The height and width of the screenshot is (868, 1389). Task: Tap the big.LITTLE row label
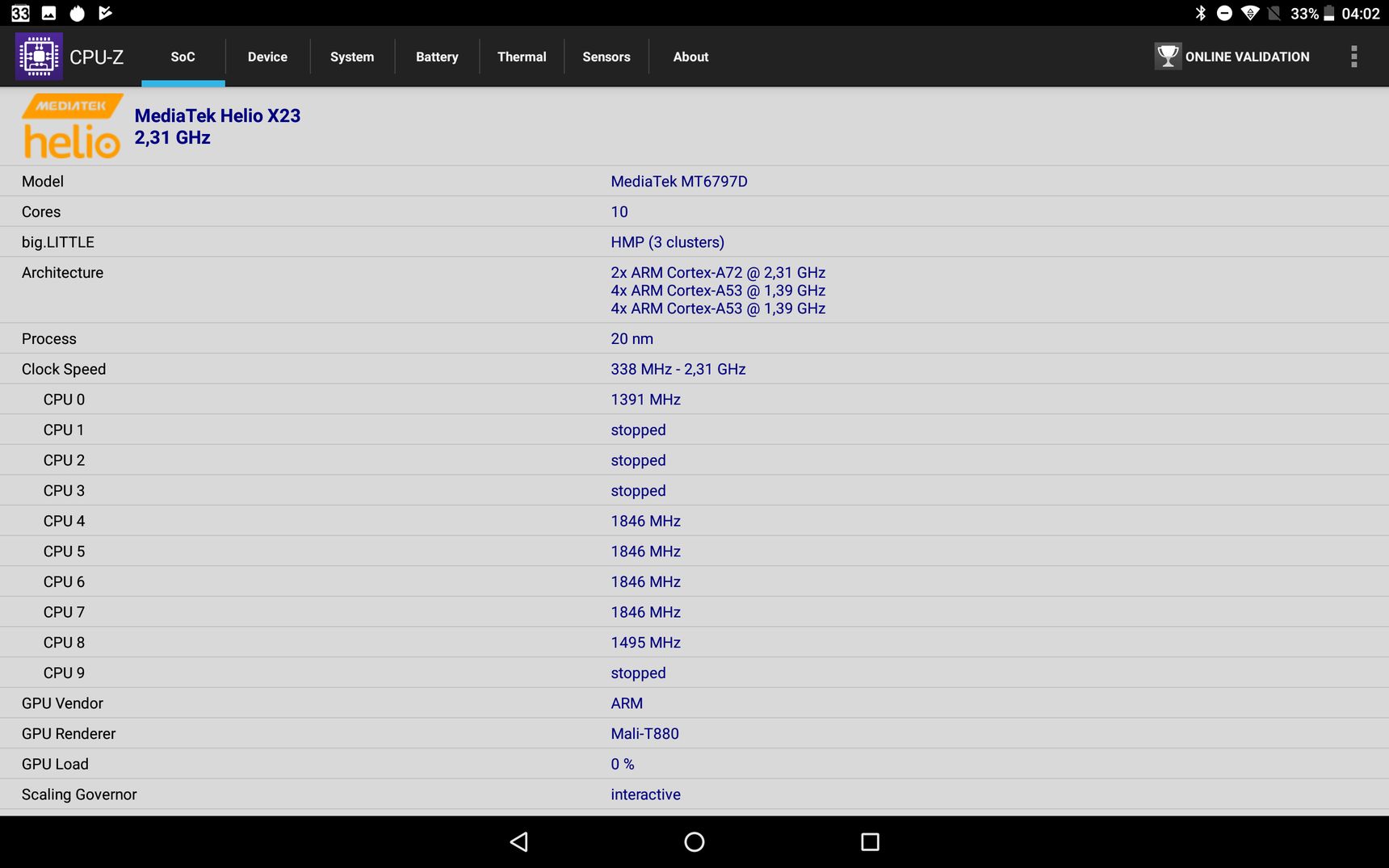(58, 242)
